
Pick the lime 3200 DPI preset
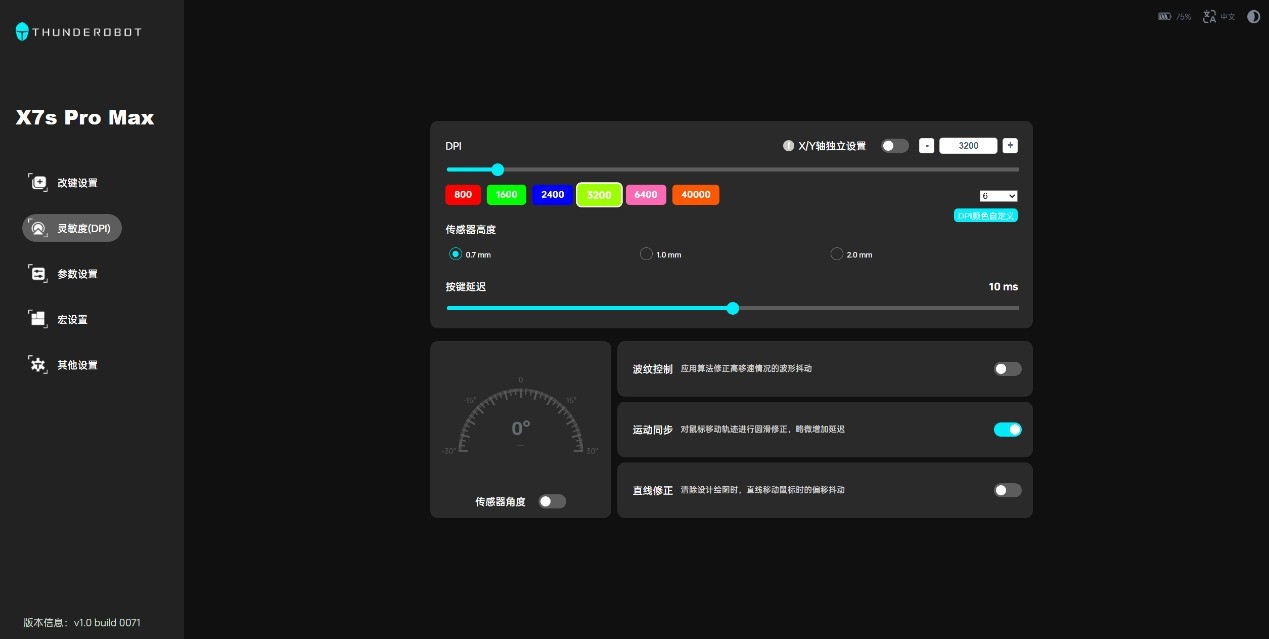pos(599,195)
